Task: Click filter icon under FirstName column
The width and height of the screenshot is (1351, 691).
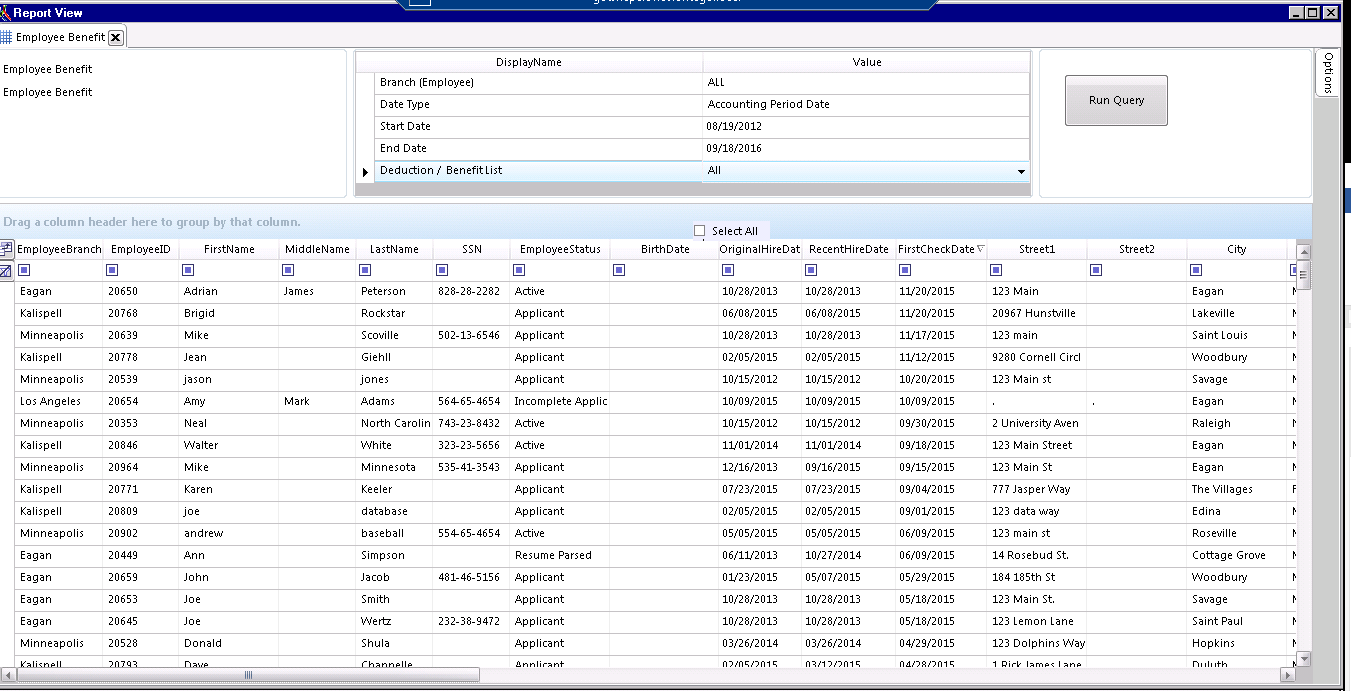Action: [x=188, y=270]
